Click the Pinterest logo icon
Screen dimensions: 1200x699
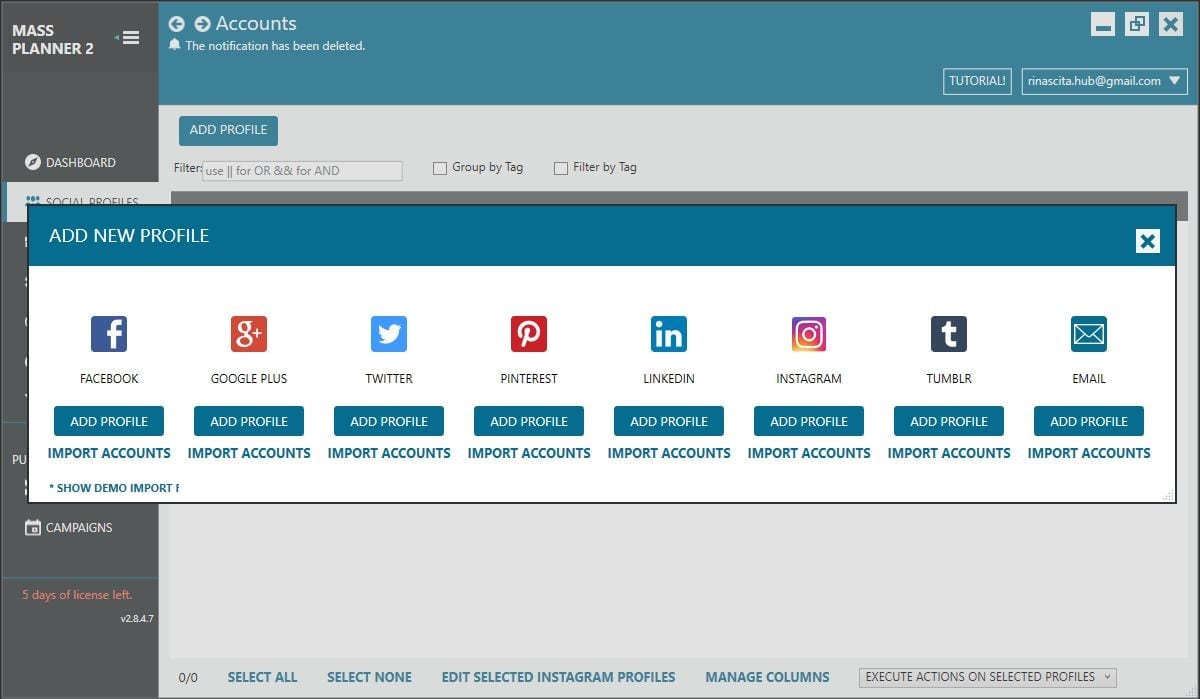tap(529, 334)
